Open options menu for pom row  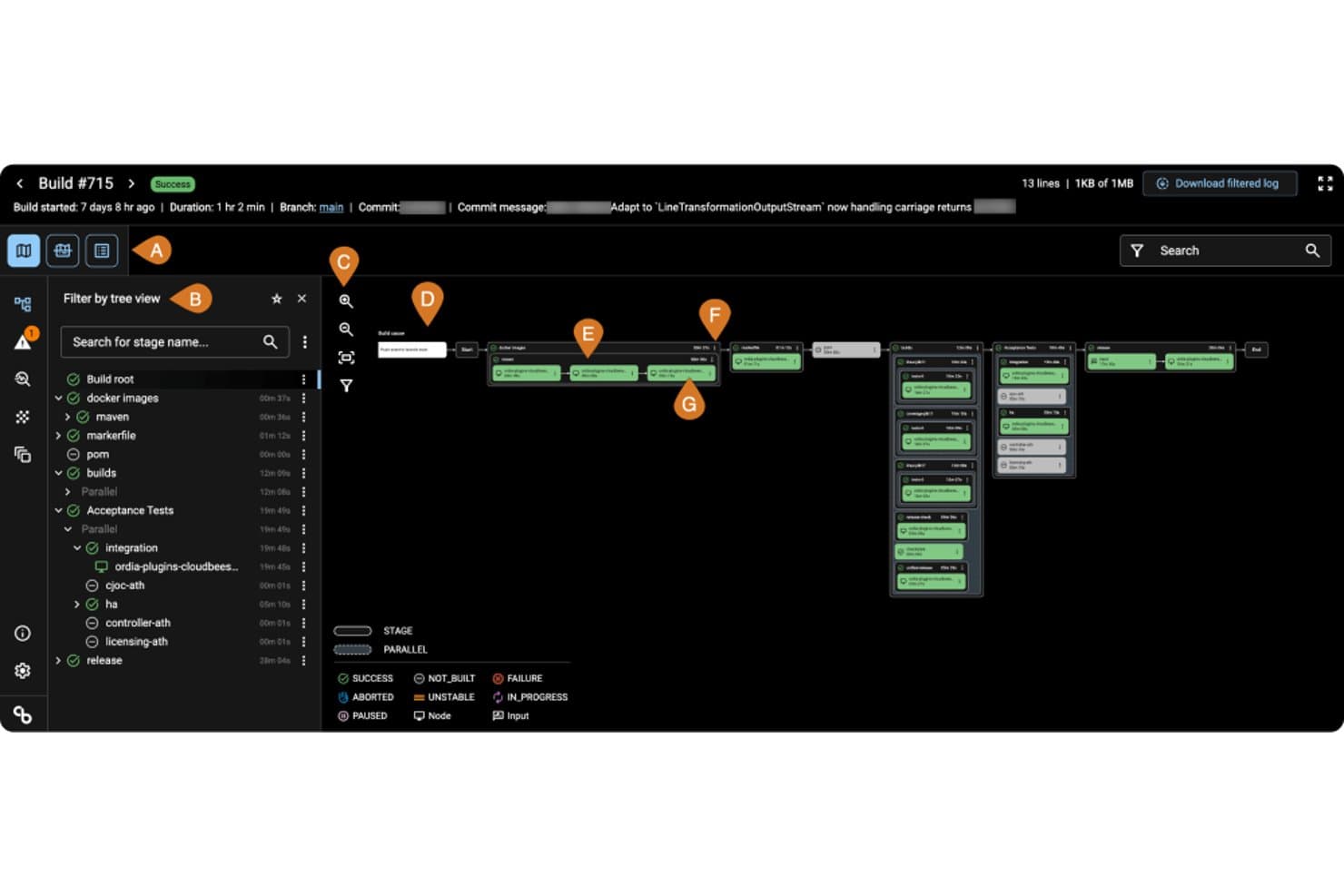[303, 455]
